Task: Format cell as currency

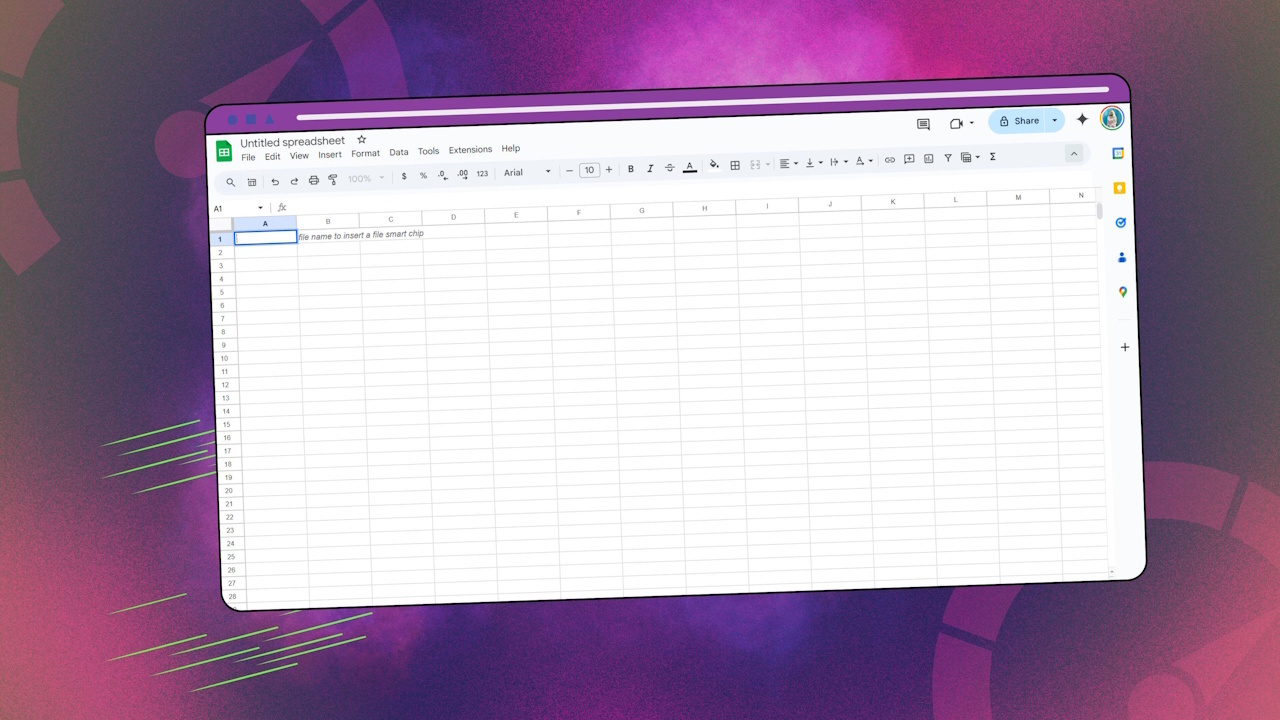Action: 404,176
